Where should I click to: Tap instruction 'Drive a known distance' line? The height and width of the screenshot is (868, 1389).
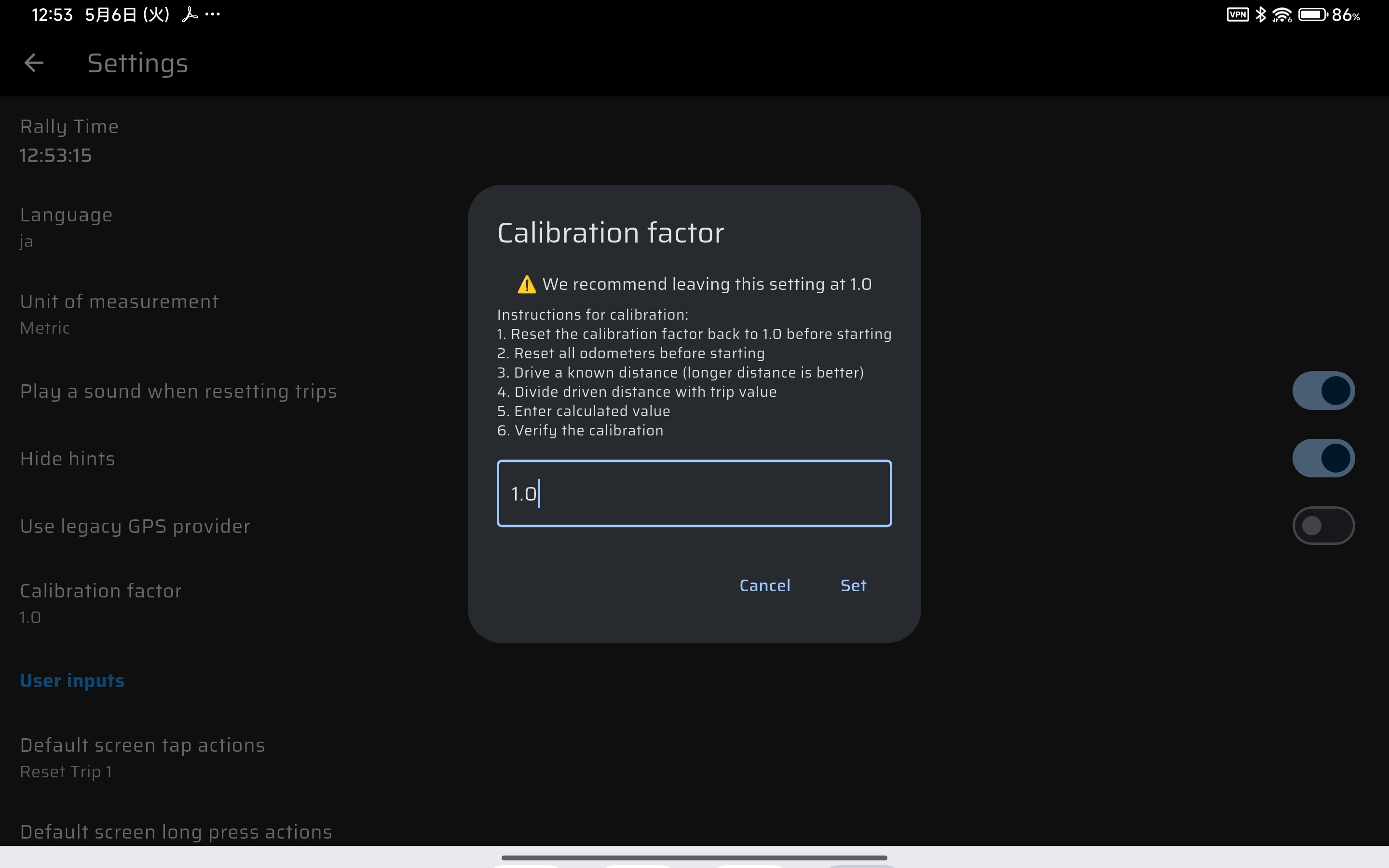click(x=680, y=373)
